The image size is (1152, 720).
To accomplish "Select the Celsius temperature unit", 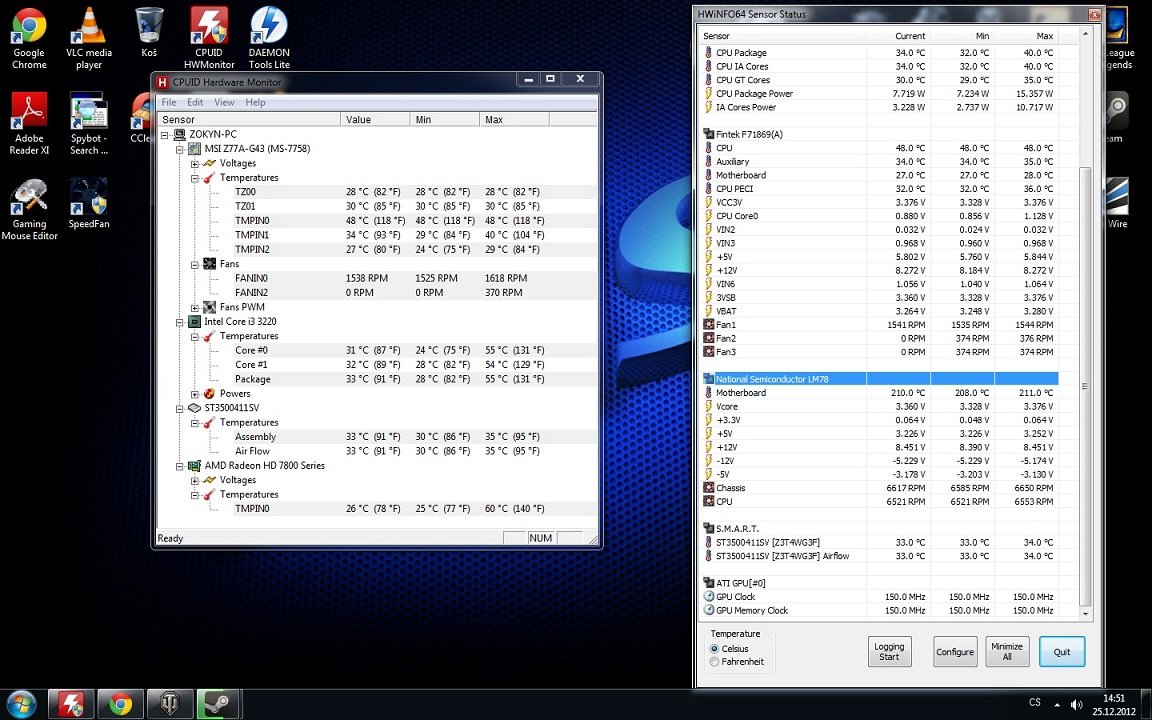I will point(714,649).
